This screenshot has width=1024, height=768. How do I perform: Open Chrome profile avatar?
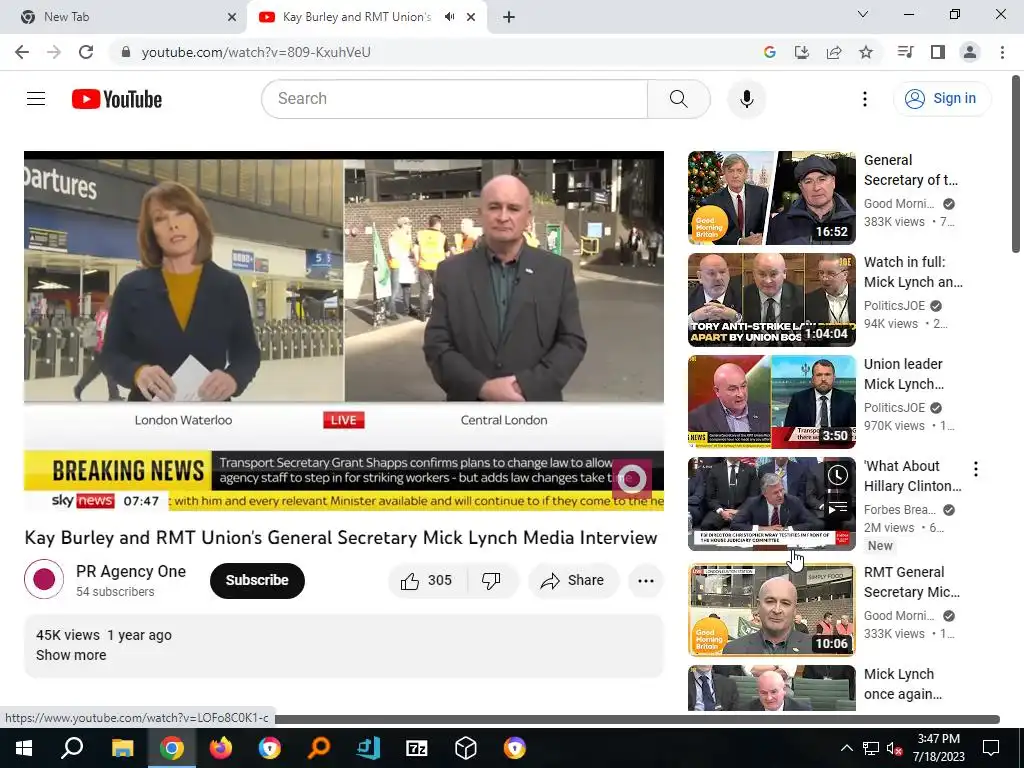970,52
